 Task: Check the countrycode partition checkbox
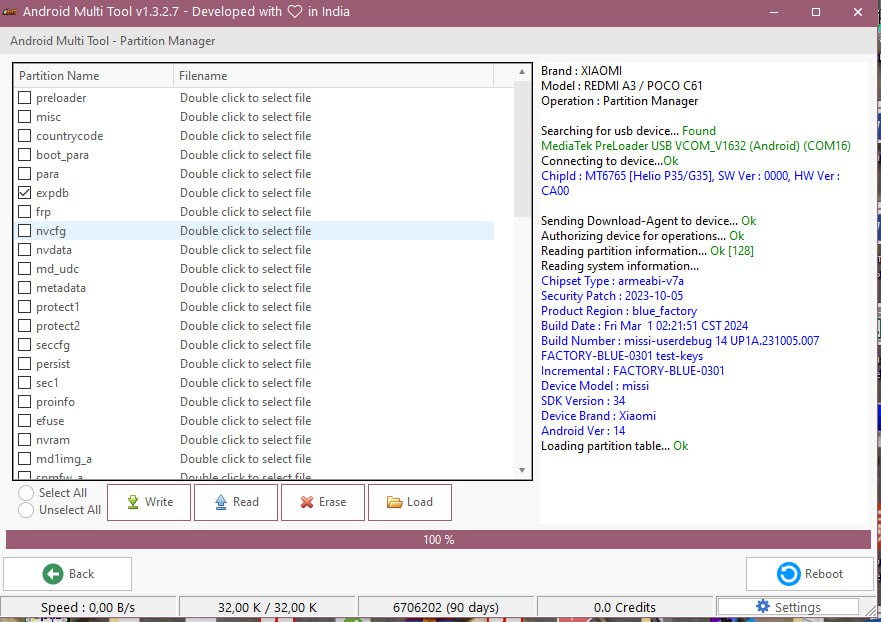(24, 135)
